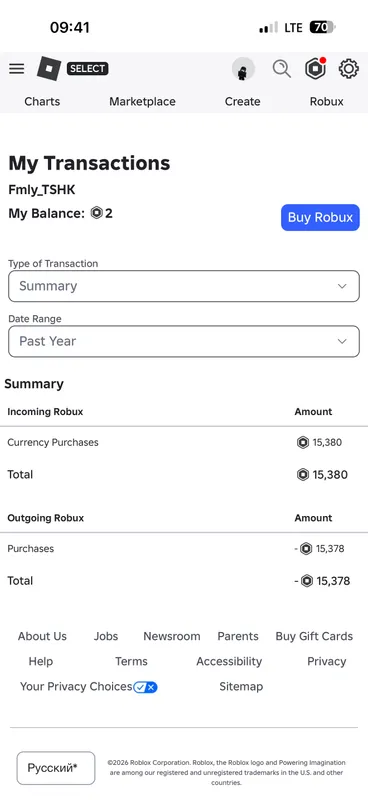
Task: Toggle Your Privacy Choices opt-out icon
Action: pyautogui.click(x=145, y=687)
